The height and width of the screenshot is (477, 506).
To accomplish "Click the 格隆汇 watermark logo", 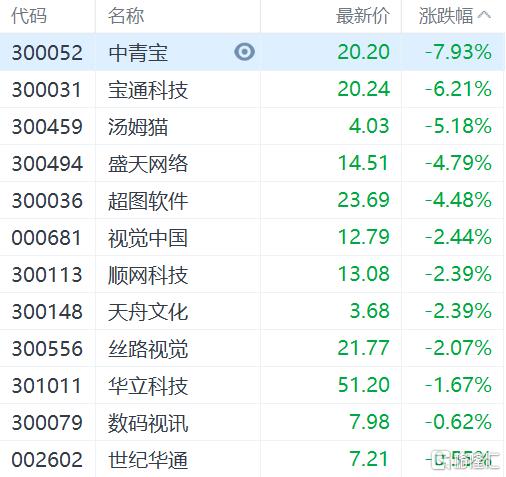I will pyautogui.click(x=465, y=460).
